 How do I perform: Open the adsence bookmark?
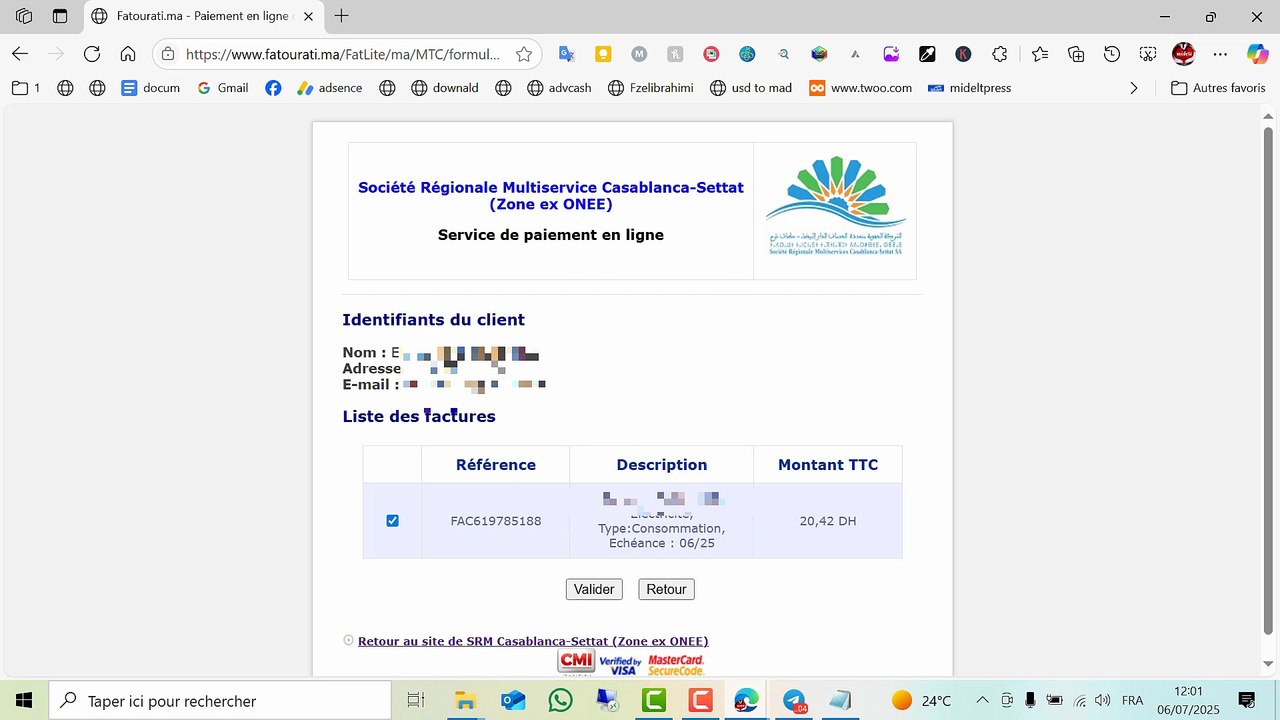click(x=330, y=88)
